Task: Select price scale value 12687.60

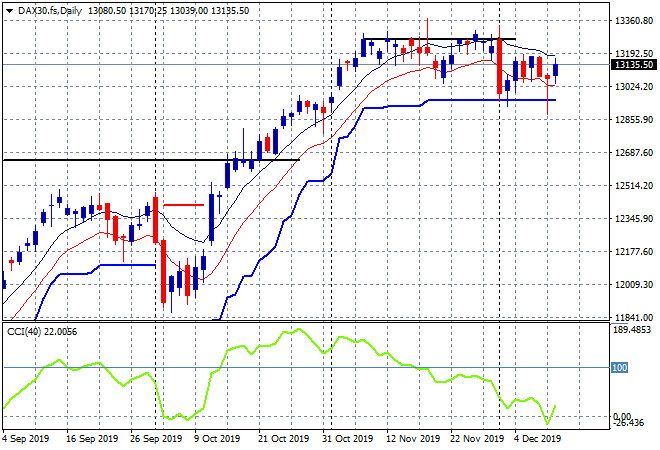Action: 634,152
